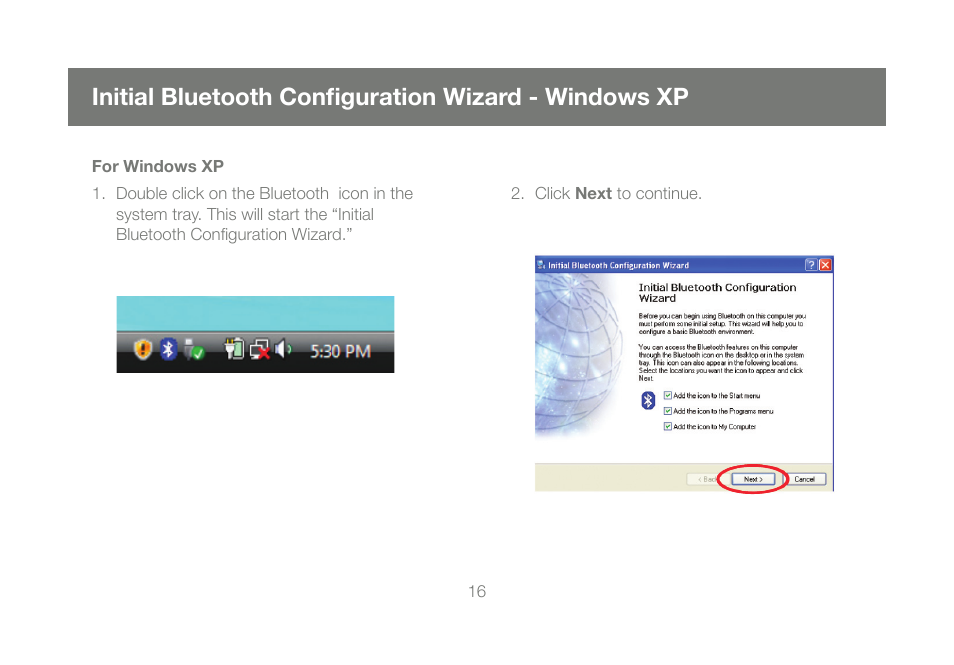954x665 pixels.
Task: Click the disconnected network tray icon
Action: pos(260,349)
